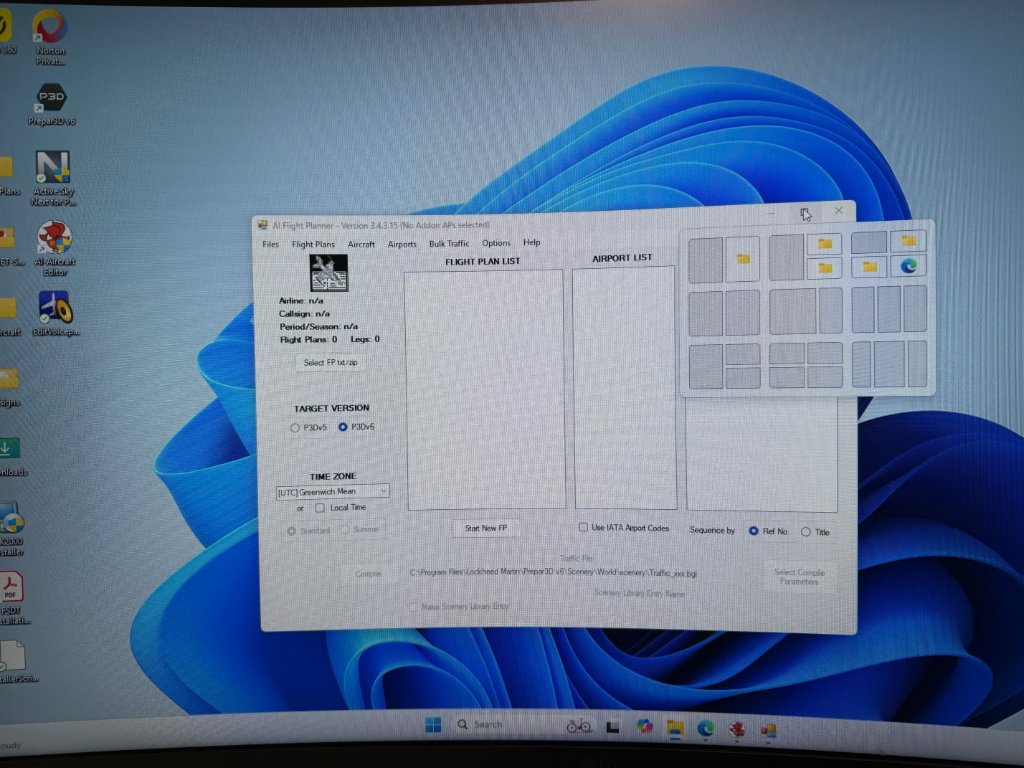Select the P3Dv5 target version radio button
1024x768 pixels.
[295, 428]
